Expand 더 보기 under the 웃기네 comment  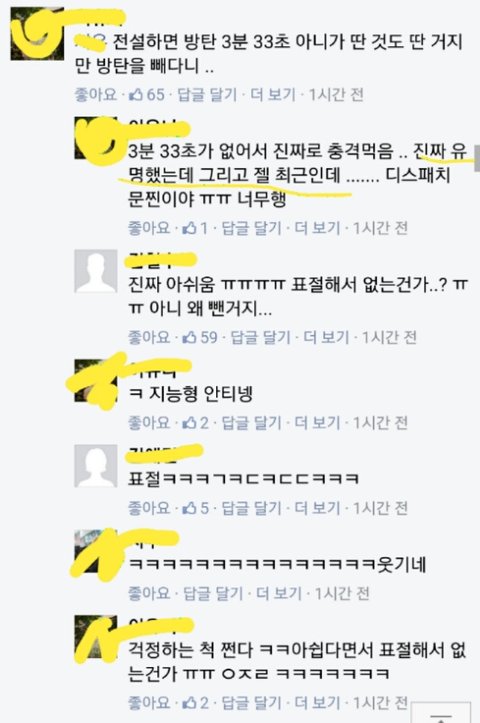pyautogui.click(x=279, y=593)
